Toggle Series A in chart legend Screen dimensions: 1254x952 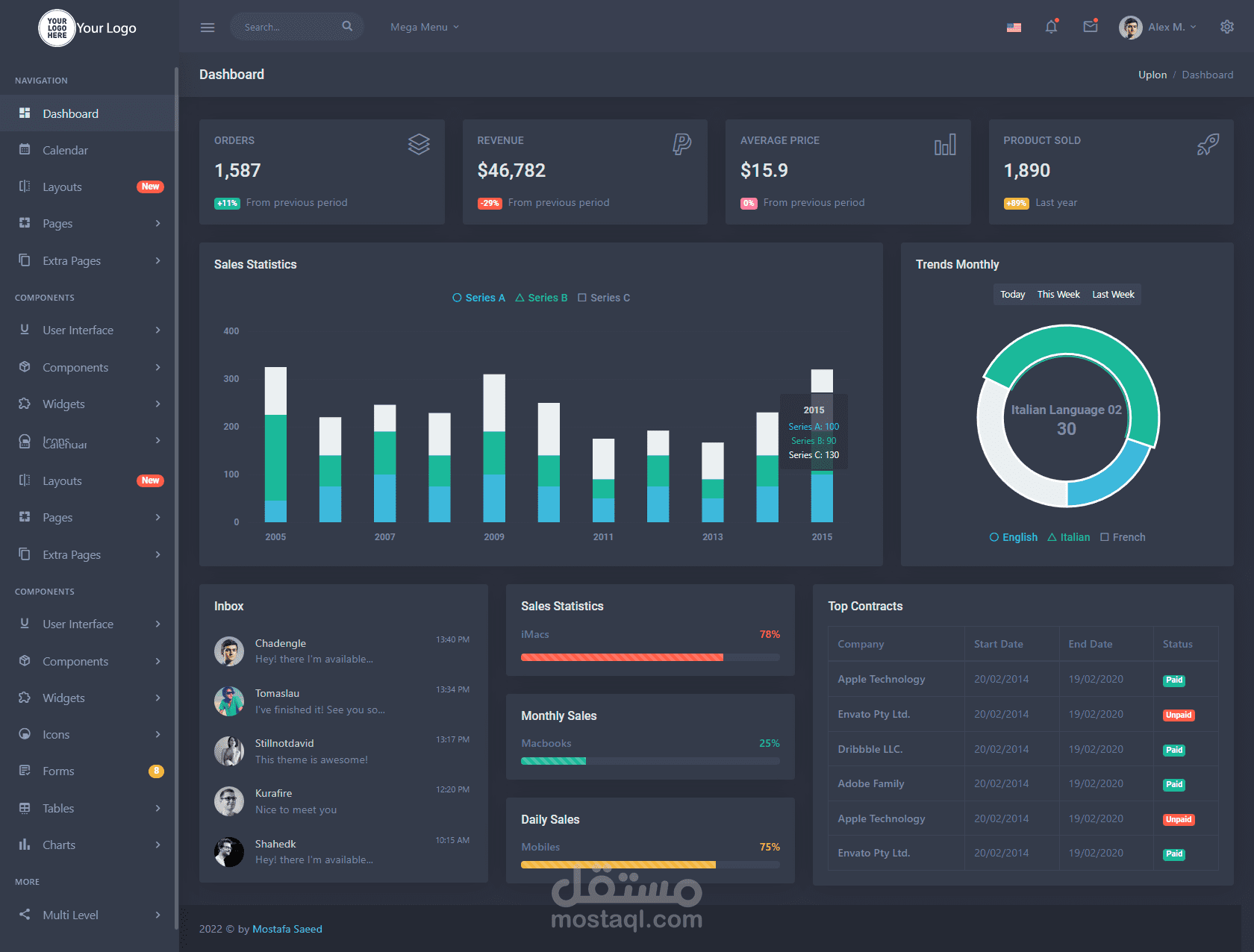[x=478, y=298]
